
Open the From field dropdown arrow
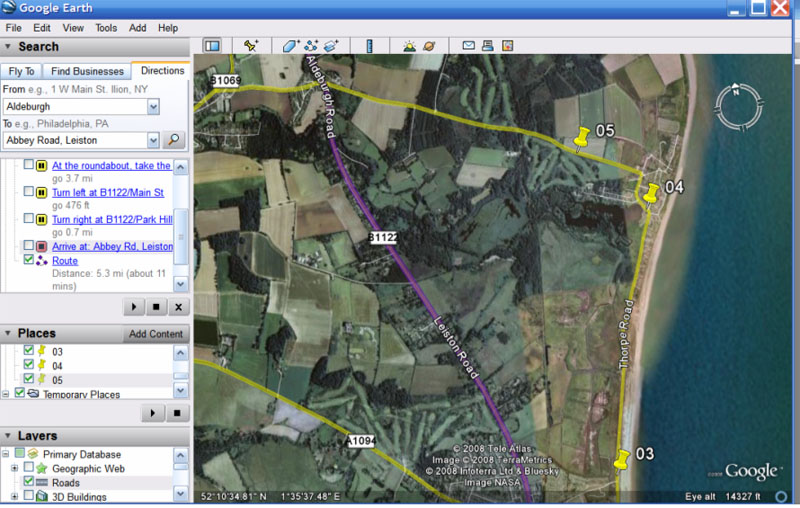coord(153,107)
